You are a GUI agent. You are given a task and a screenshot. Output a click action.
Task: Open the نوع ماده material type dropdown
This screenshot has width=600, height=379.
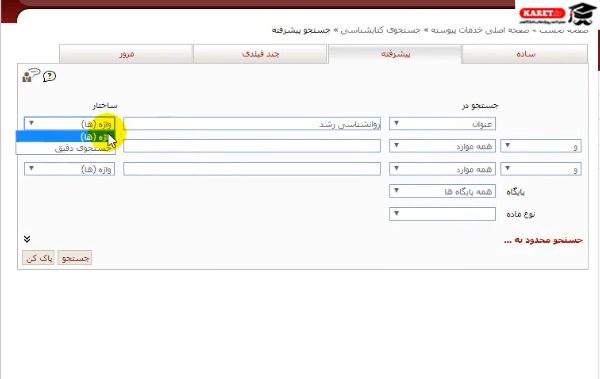pyautogui.click(x=442, y=214)
